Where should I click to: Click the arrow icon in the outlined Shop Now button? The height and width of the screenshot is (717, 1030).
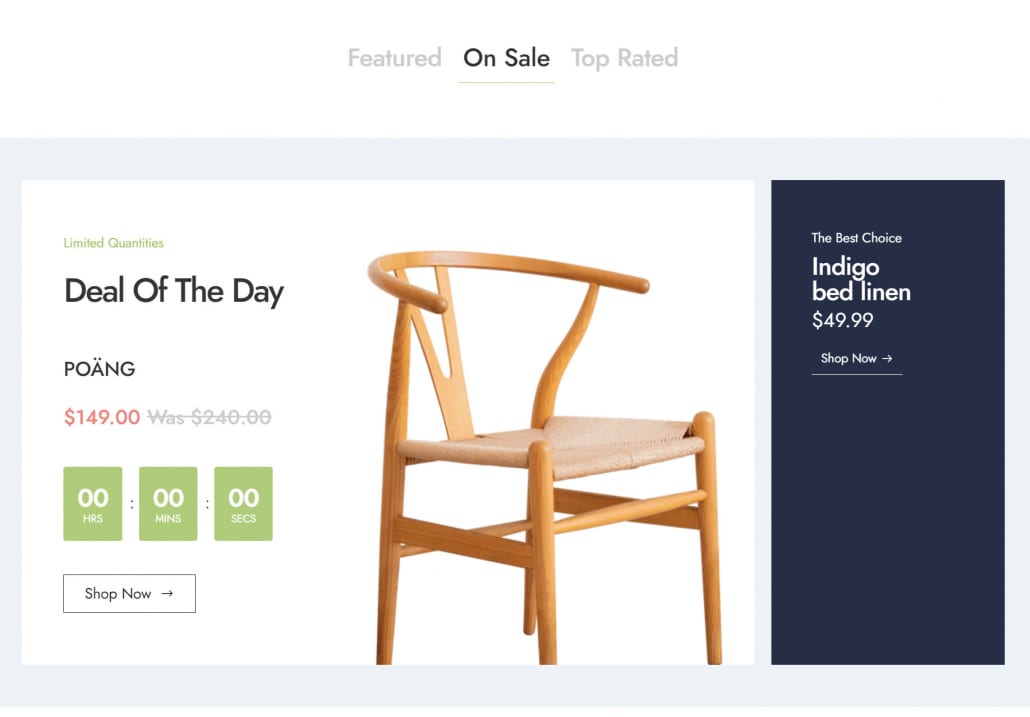(167, 593)
